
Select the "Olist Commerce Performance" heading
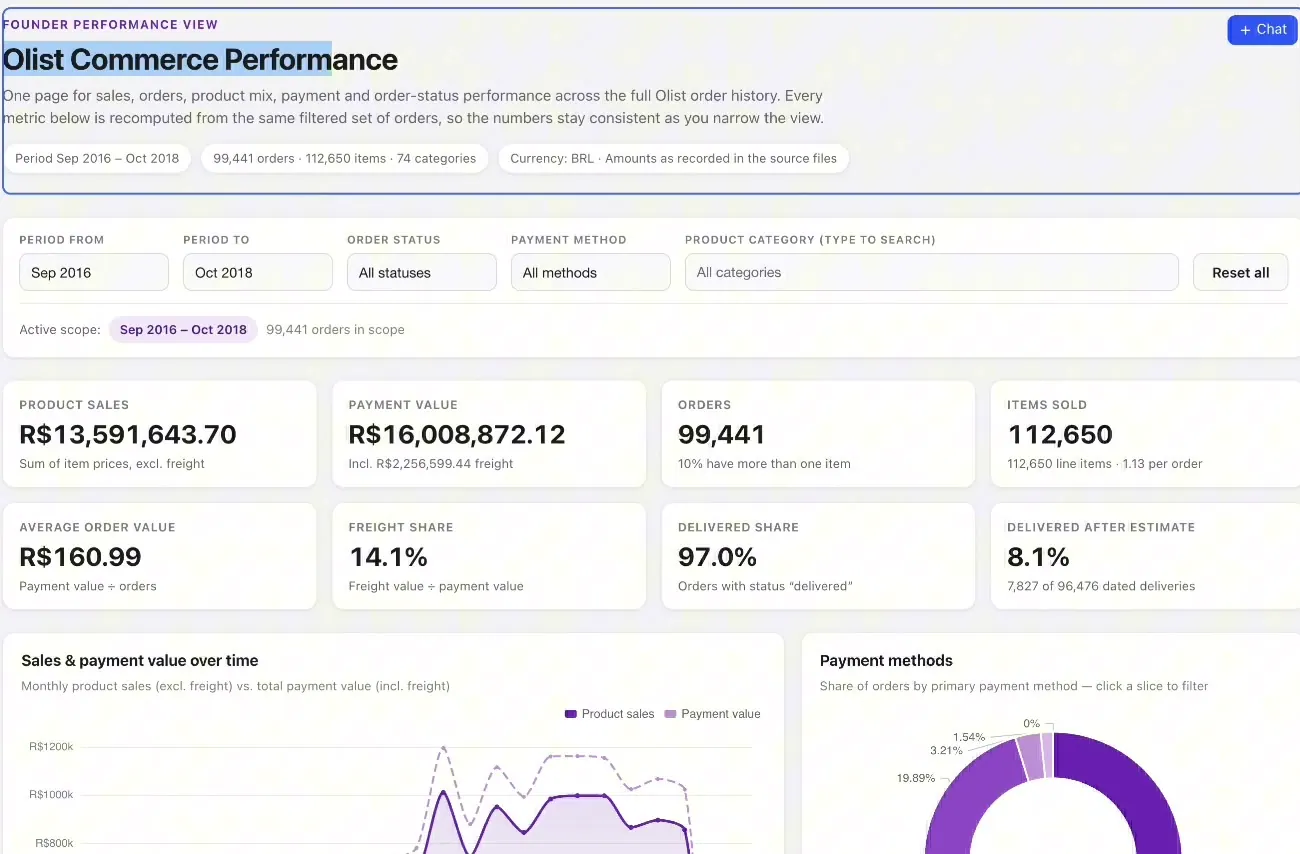click(x=200, y=60)
